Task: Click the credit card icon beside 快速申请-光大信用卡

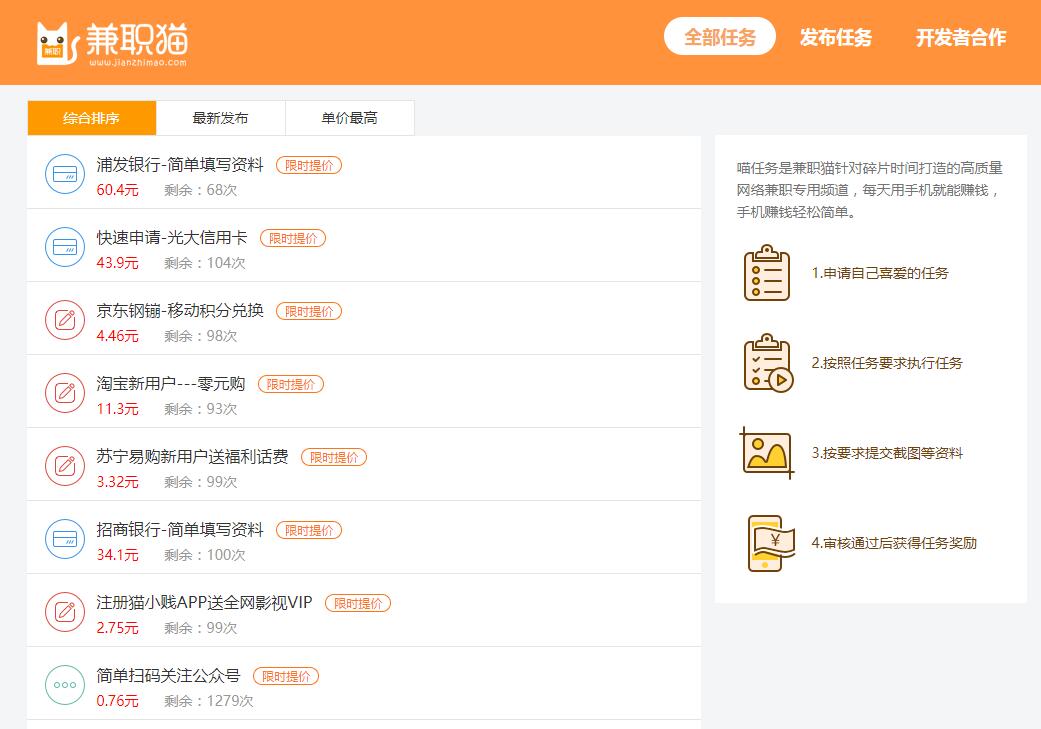Action: pos(65,247)
